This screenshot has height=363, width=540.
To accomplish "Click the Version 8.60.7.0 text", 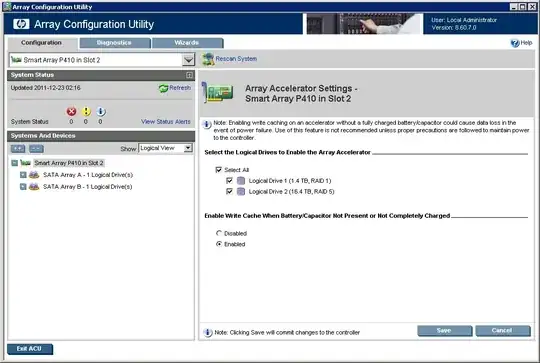I will (454, 28).
